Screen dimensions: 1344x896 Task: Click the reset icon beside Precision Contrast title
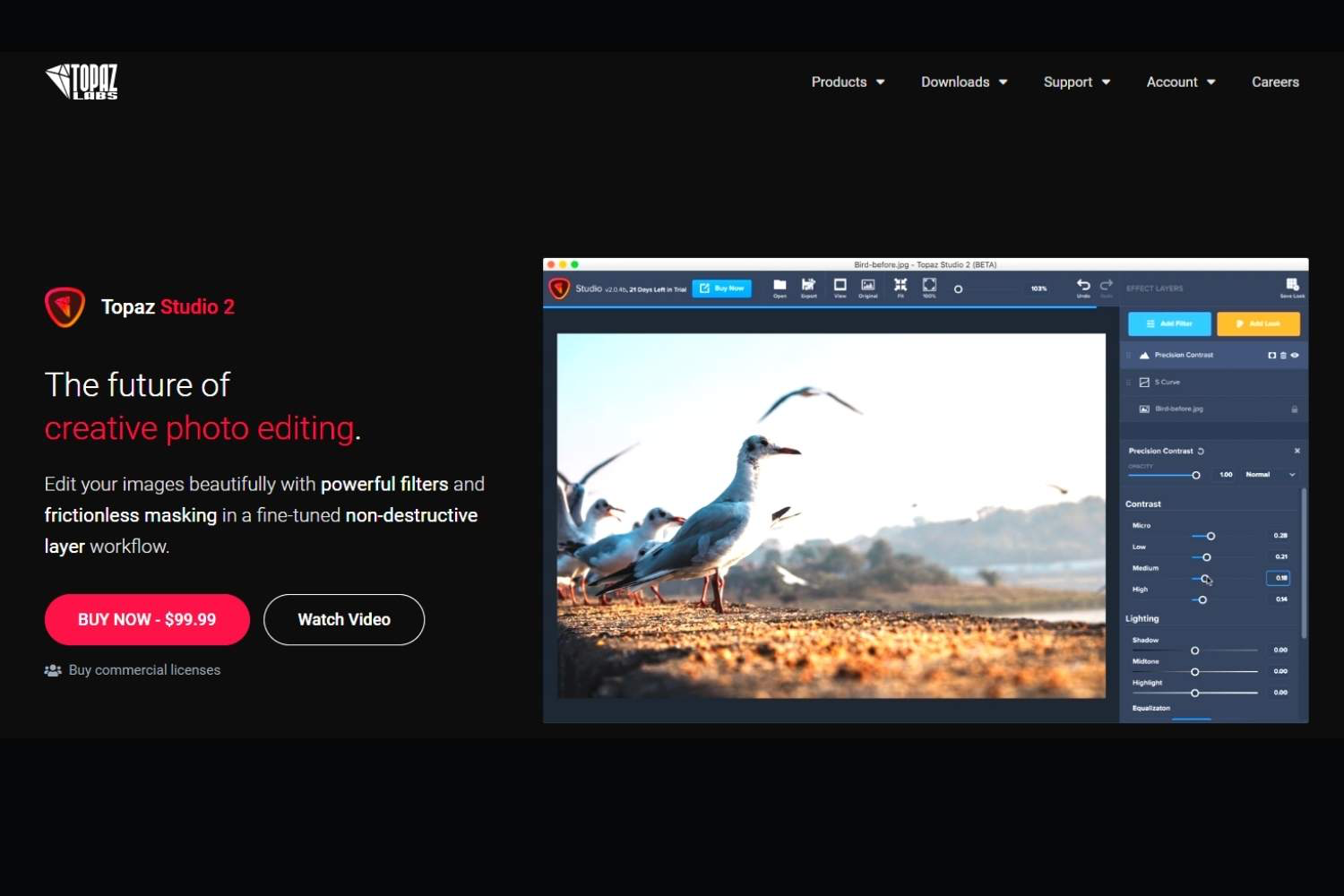point(1201,451)
